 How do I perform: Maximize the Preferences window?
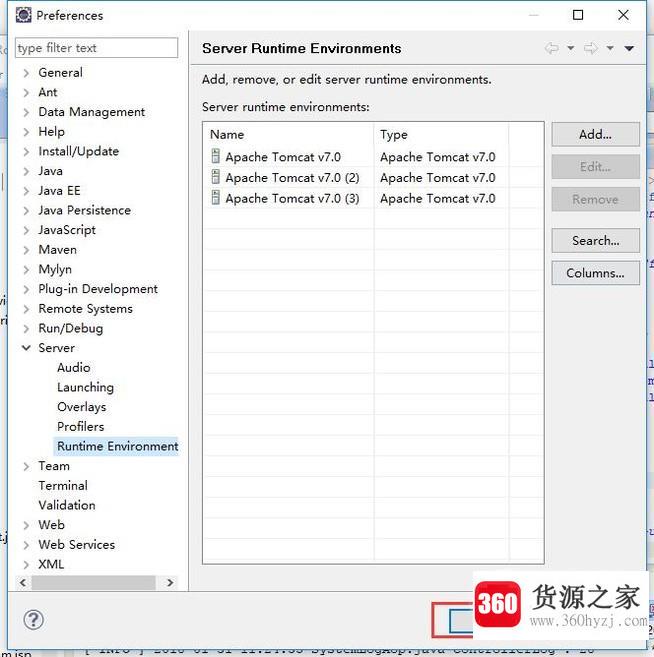tap(578, 15)
